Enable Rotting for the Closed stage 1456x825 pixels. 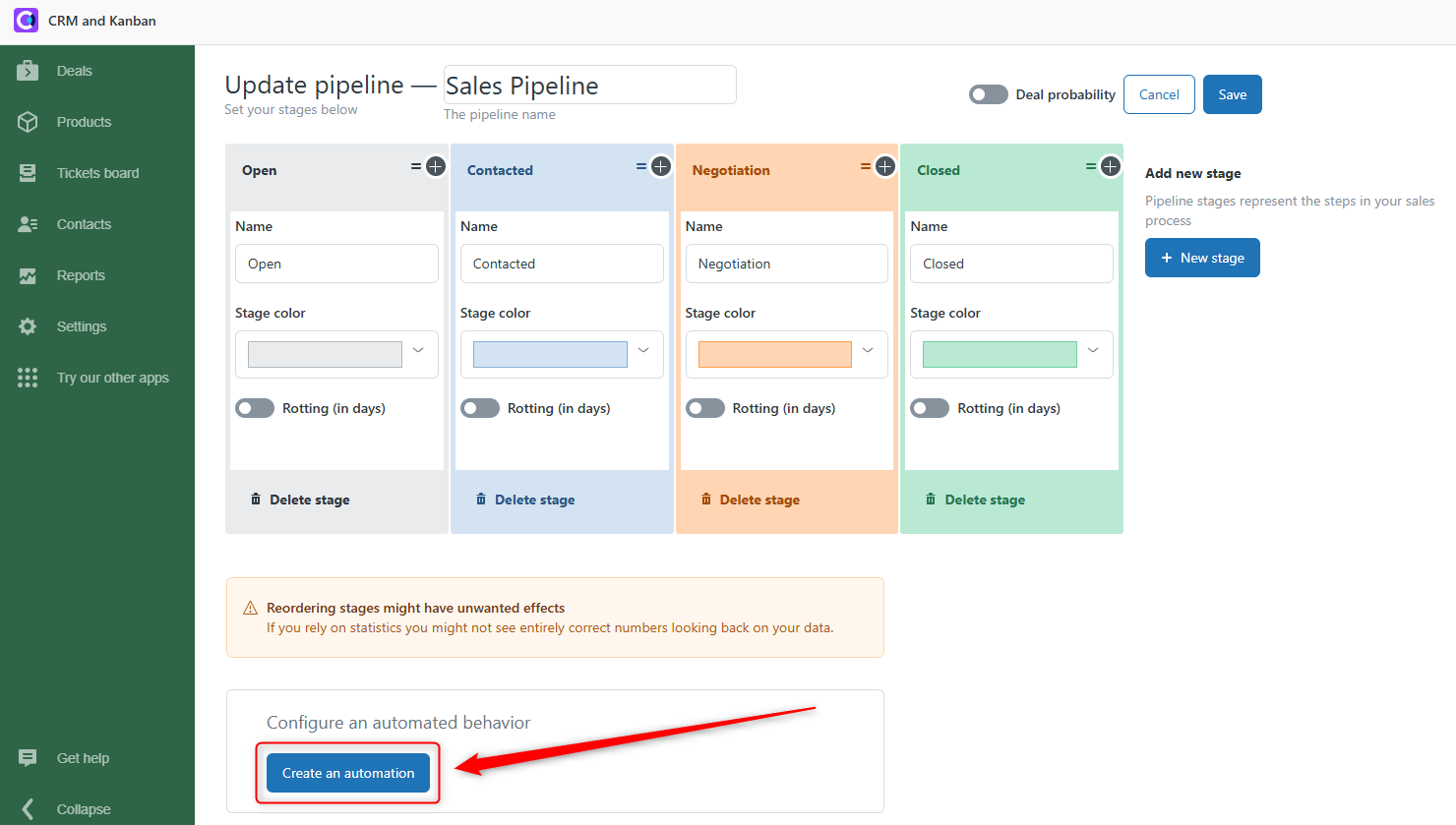pos(930,408)
